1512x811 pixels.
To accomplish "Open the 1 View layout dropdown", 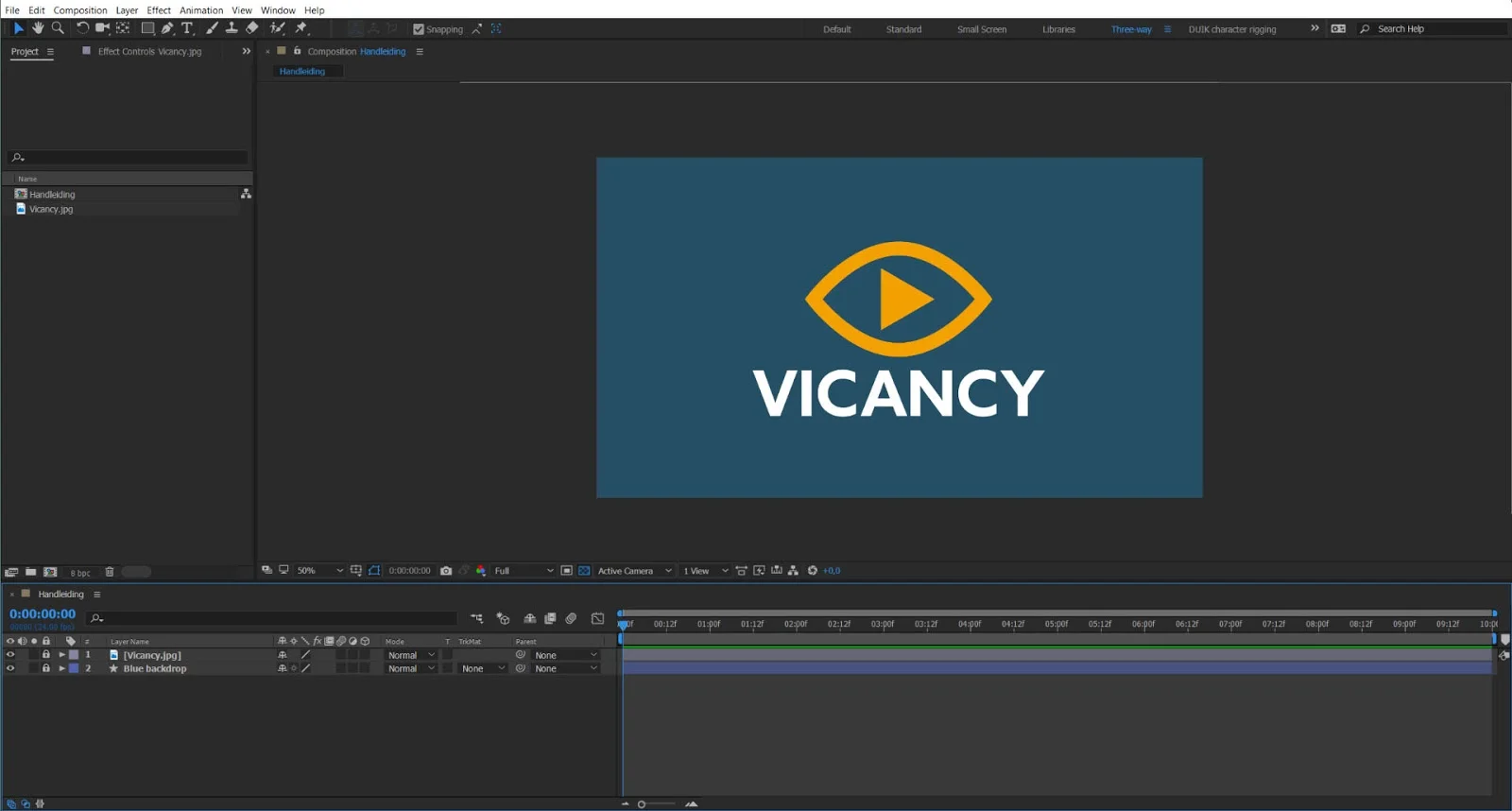I will (x=706, y=571).
